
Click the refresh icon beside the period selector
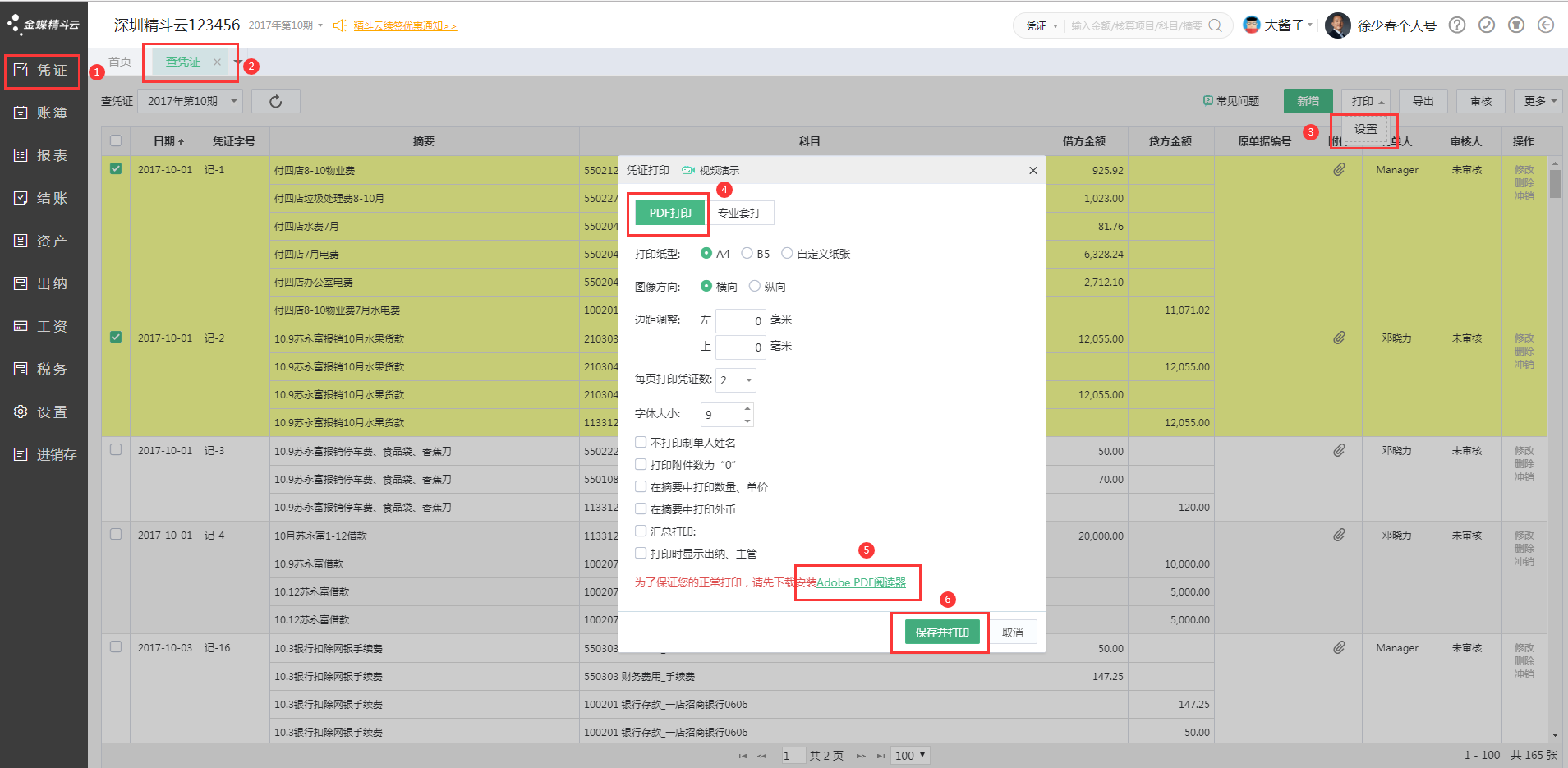[x=275, y=101]
